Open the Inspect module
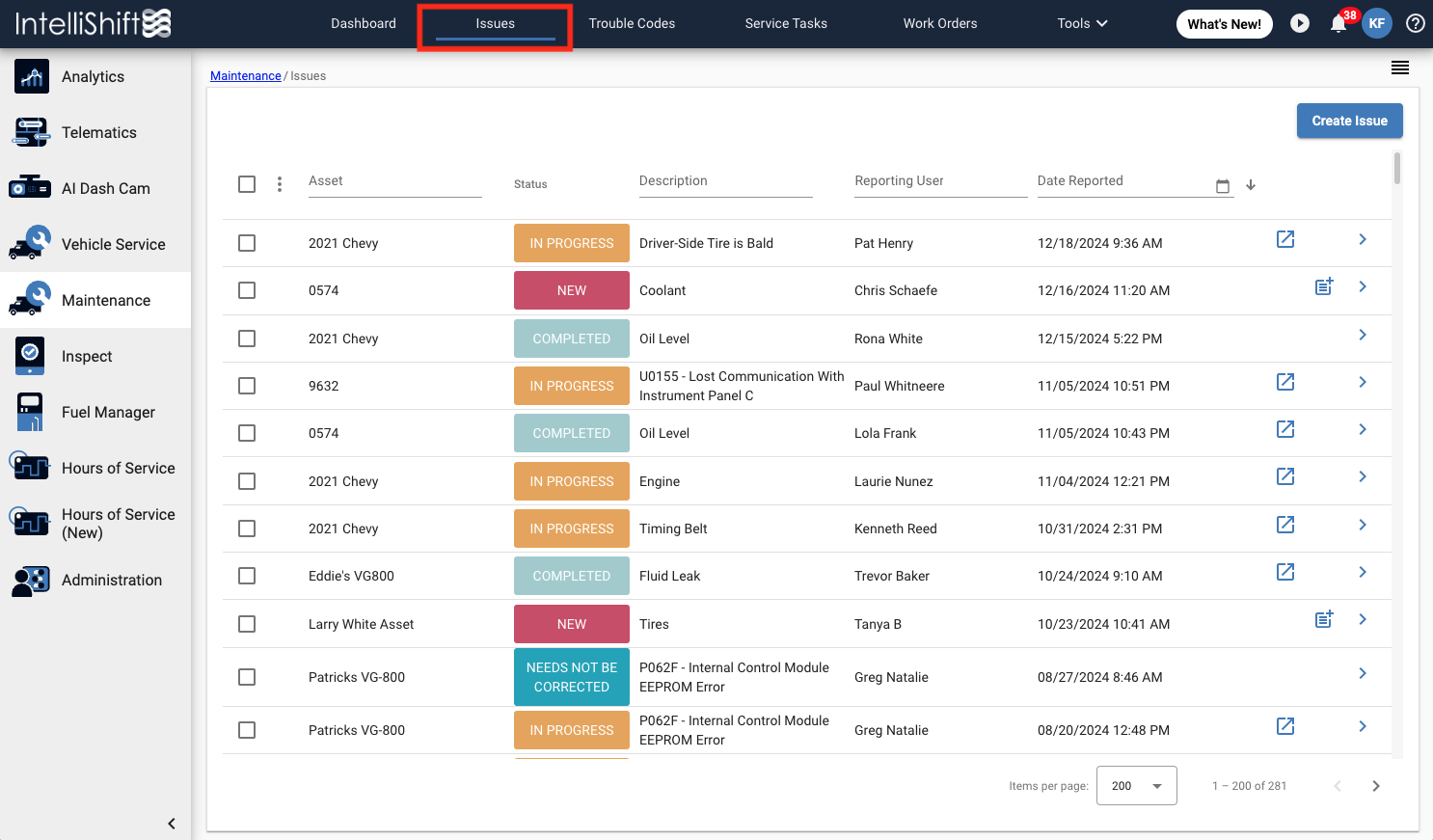The image size is (1433, 840). (x=95, y=356)
